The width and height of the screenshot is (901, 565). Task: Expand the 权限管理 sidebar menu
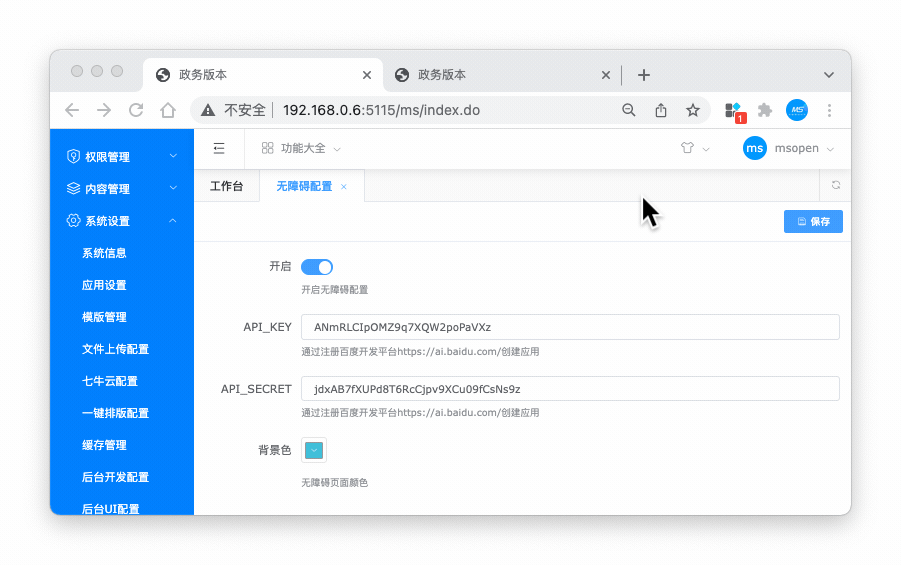tap(121, 157)
